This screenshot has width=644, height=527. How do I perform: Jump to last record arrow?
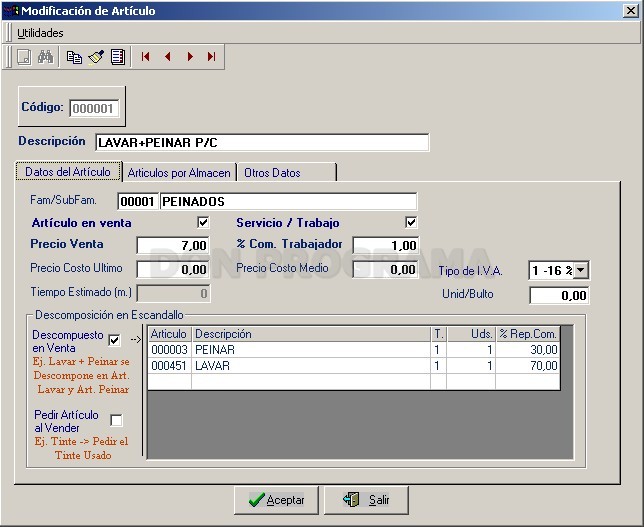click(212, 57)
